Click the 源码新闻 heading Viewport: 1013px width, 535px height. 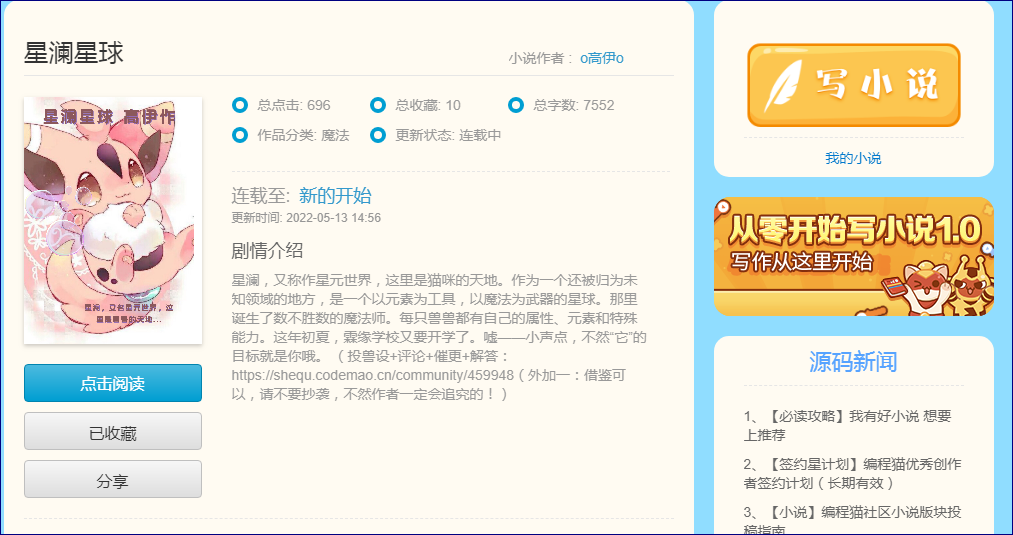coord(853,362)
